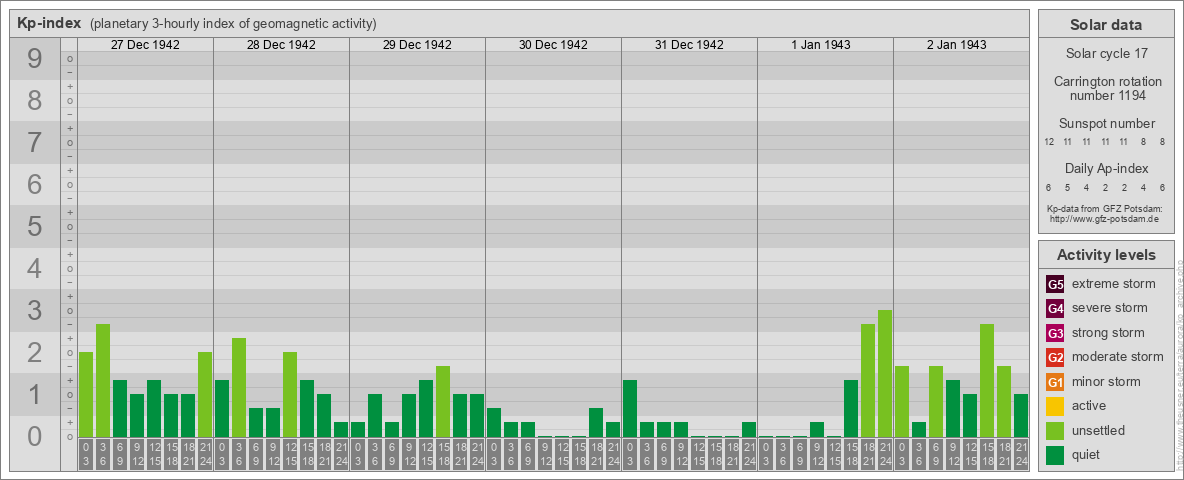Click the G2 moderate storm badge
The image size is (1184, 480).
[1055, 357]
